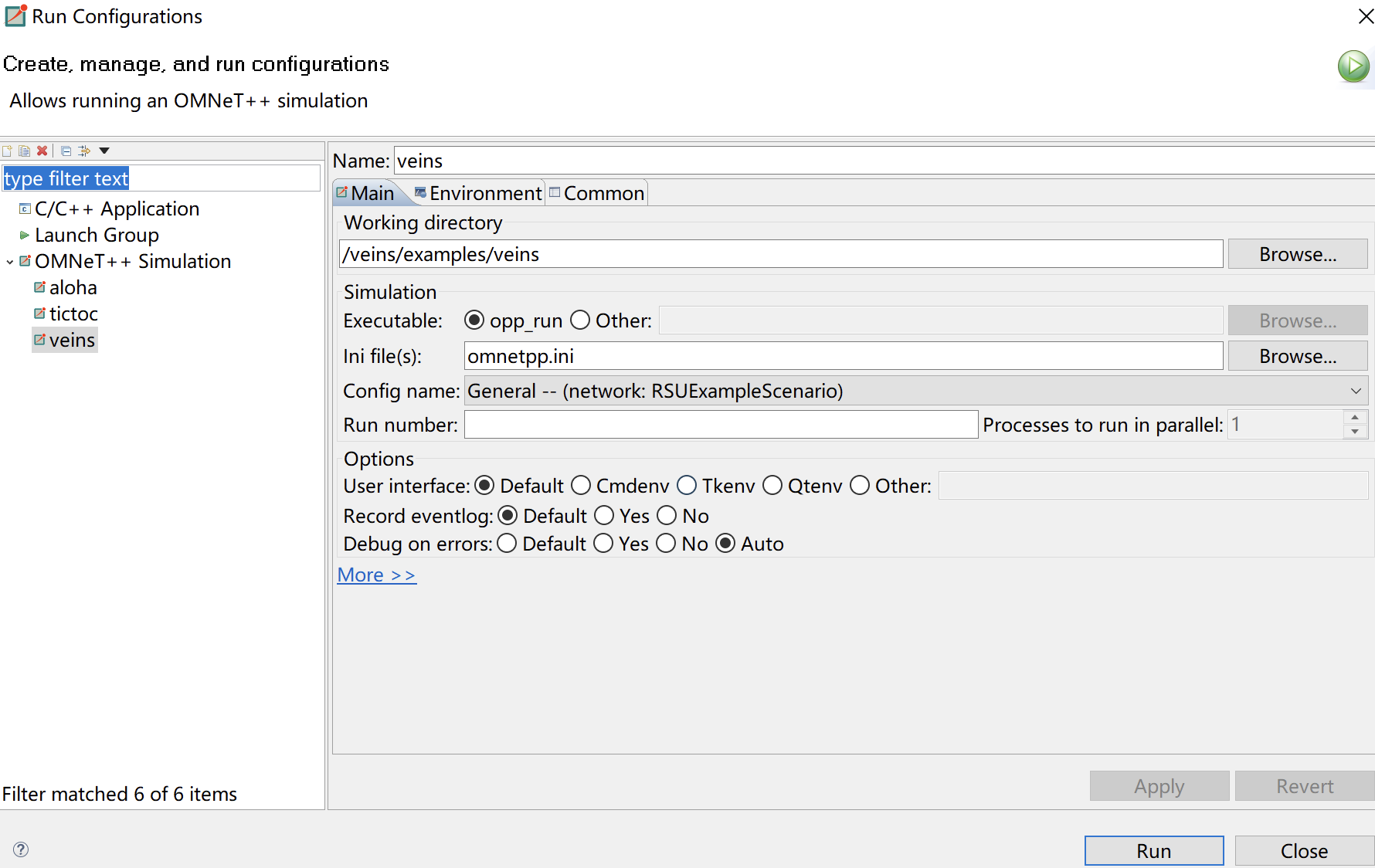The image size is (1375, 868).
Task: Click the More >> link
Action: tap(377, 575)
